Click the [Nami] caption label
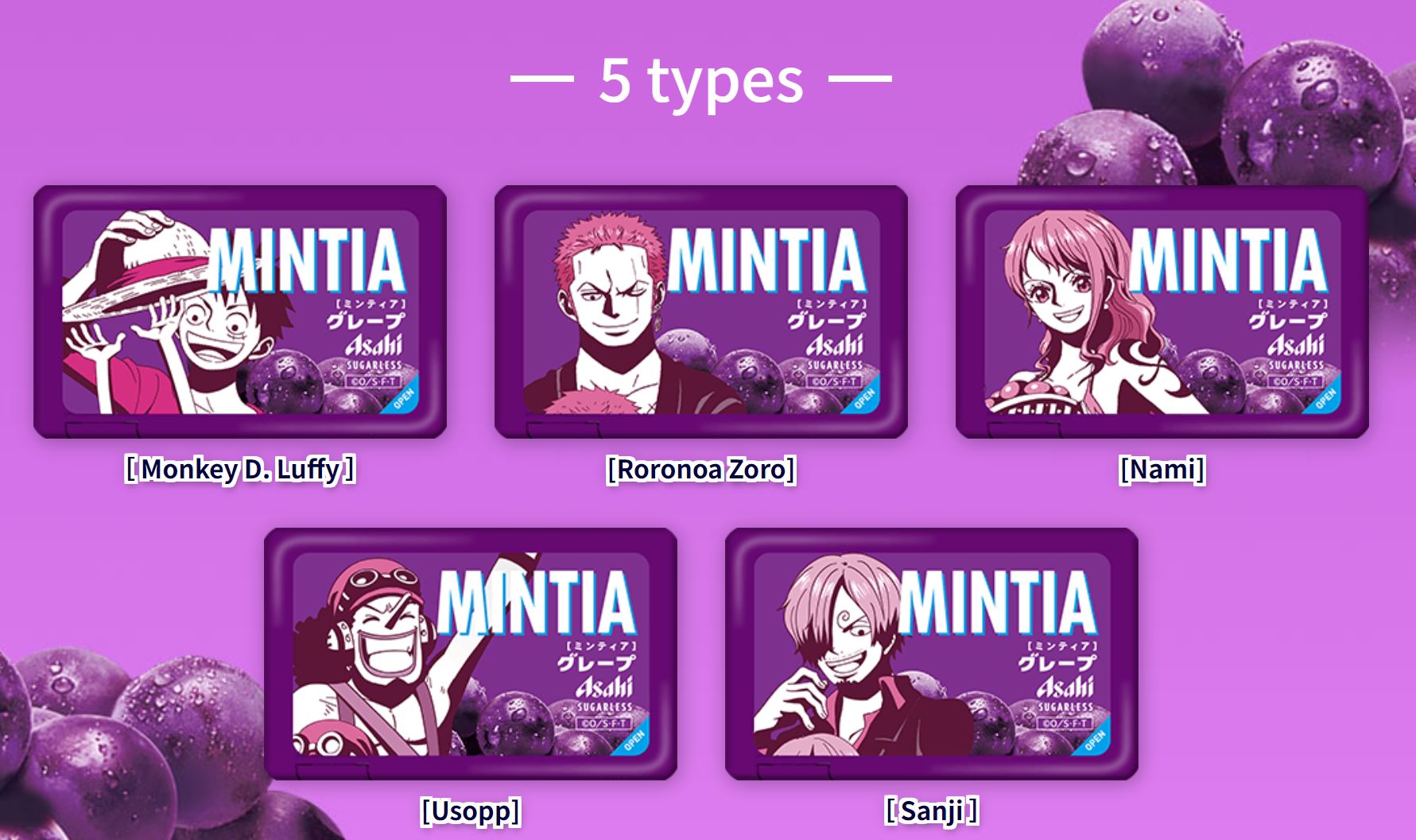Image resolution: width=1416 pixels, height=840 pixels. click(1162, 469)
